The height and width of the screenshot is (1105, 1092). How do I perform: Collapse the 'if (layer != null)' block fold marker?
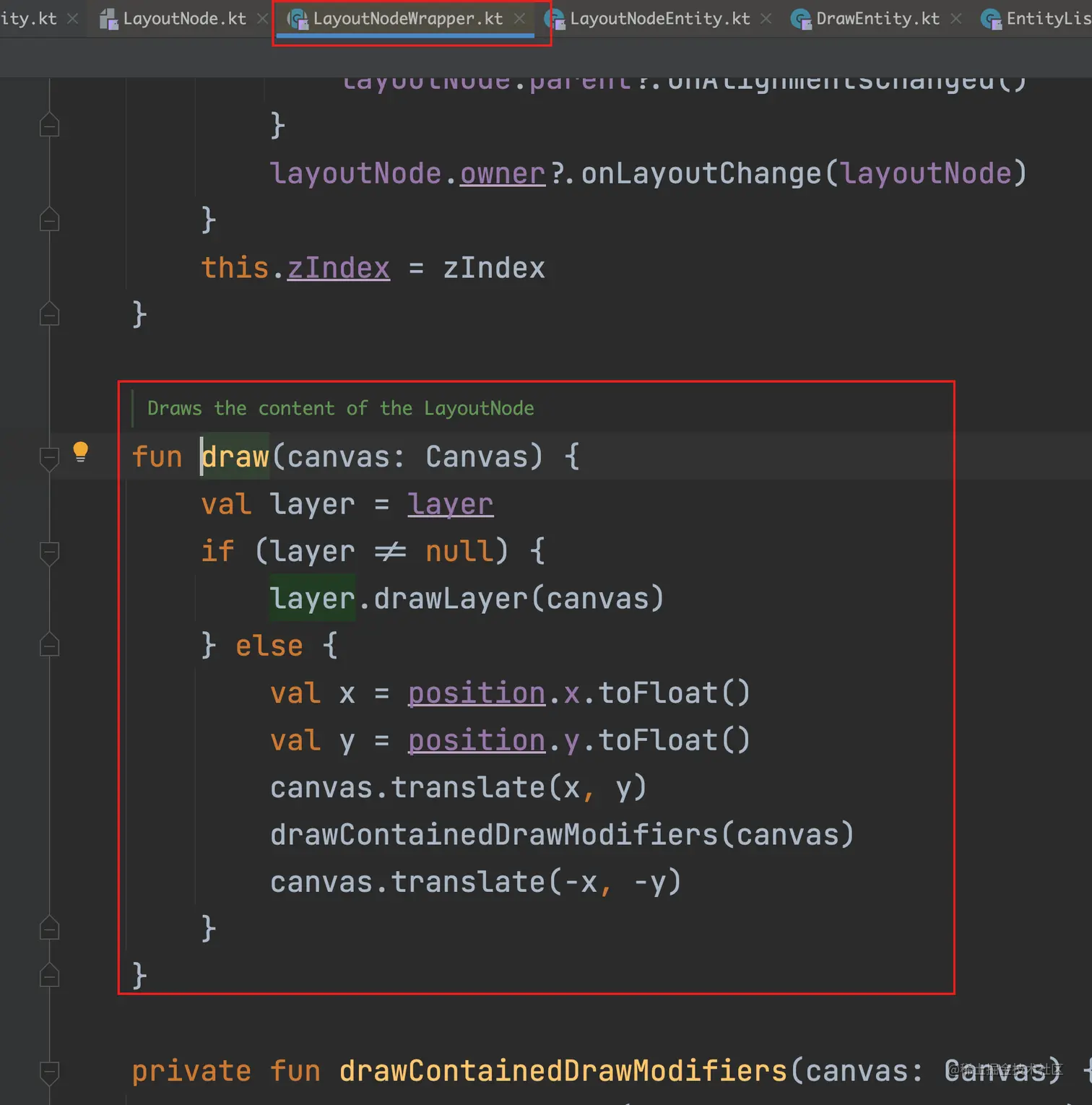click(49, 553)
